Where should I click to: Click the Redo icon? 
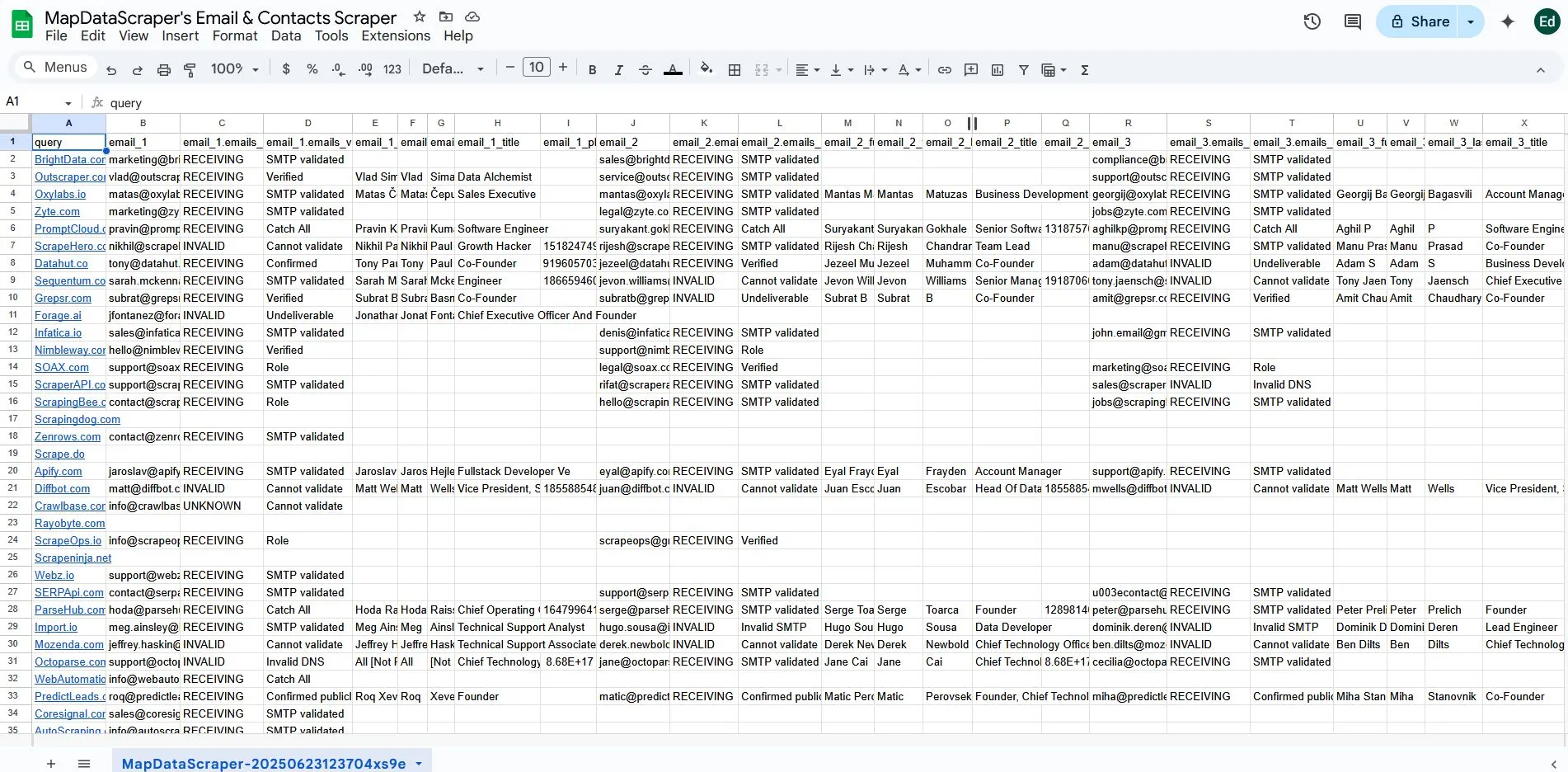coord(138,70)
